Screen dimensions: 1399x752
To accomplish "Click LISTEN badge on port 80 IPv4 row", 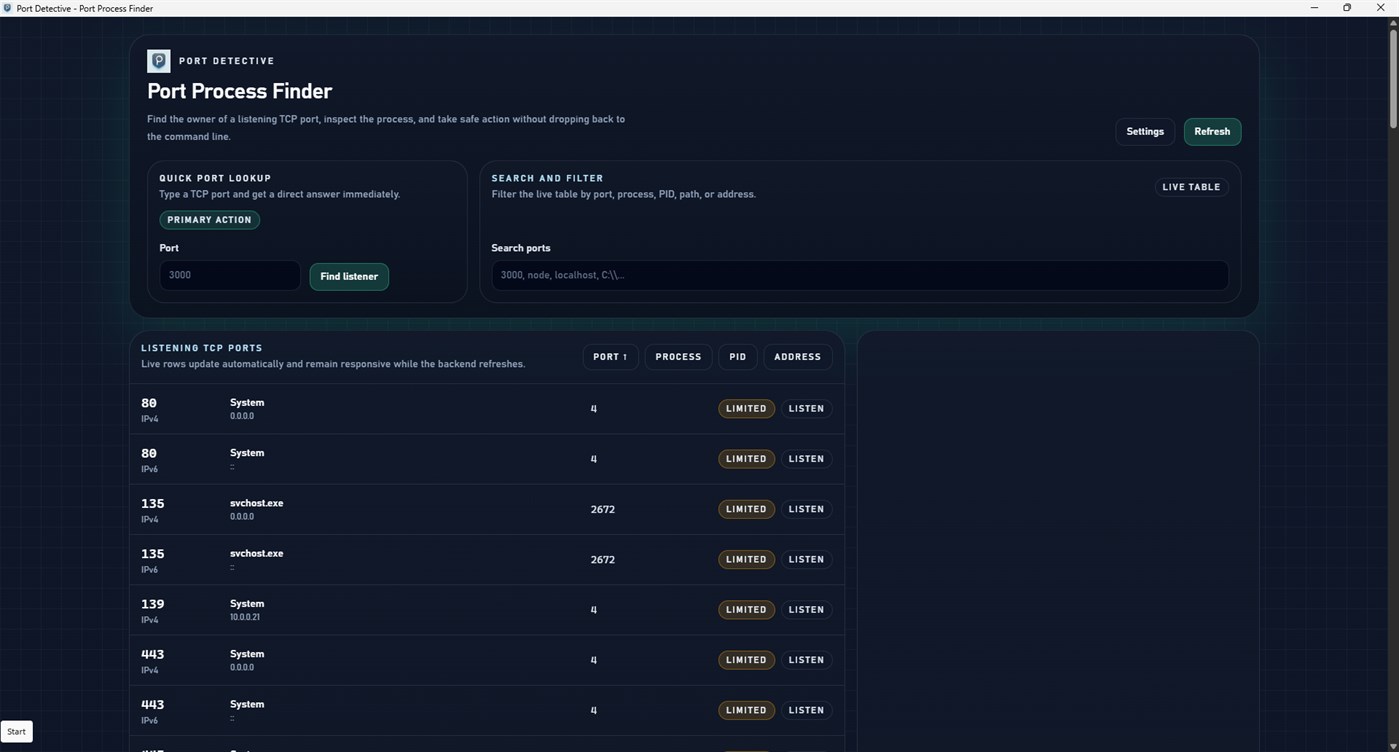I will 806,409.
